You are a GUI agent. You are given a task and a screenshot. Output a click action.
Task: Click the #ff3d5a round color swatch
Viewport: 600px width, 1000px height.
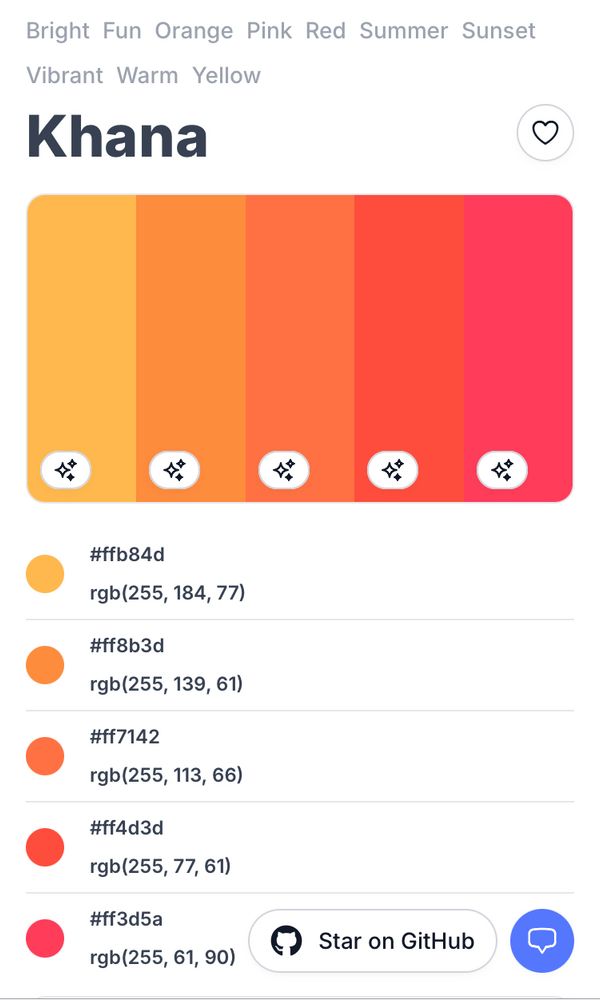pos(45,938)
